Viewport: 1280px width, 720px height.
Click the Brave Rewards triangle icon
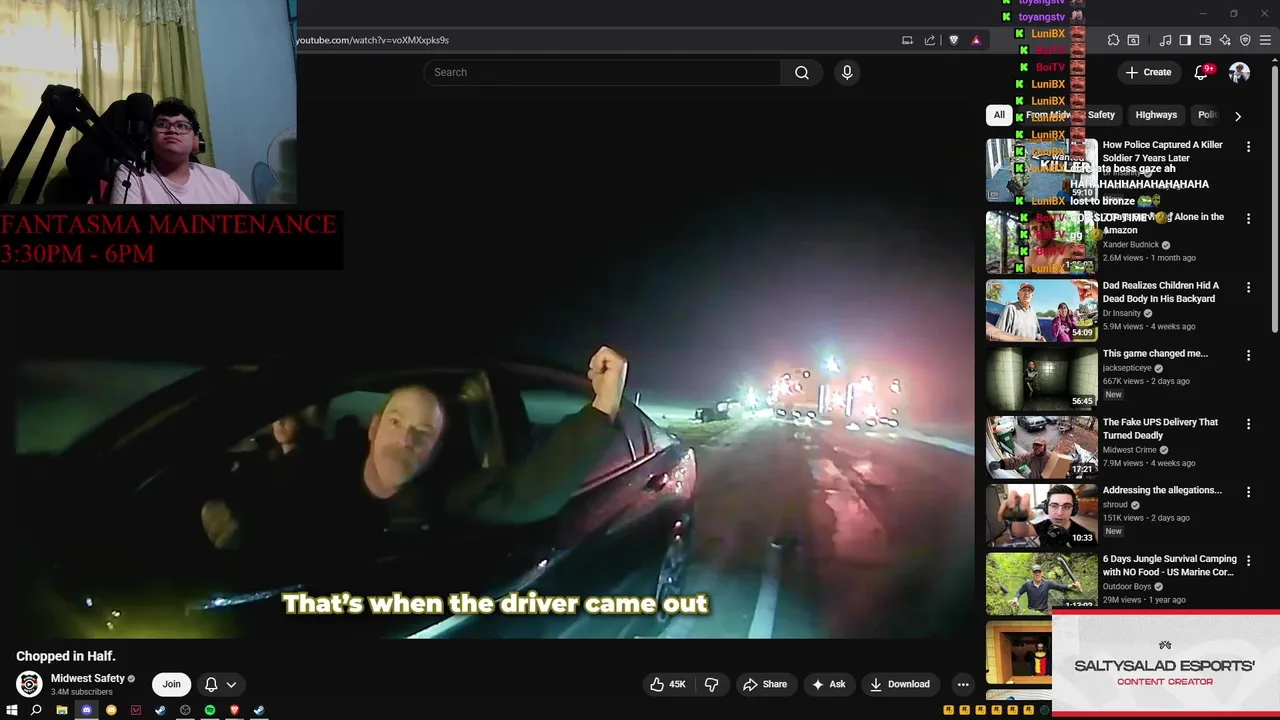pyautogui.click(x=976, y=40)
